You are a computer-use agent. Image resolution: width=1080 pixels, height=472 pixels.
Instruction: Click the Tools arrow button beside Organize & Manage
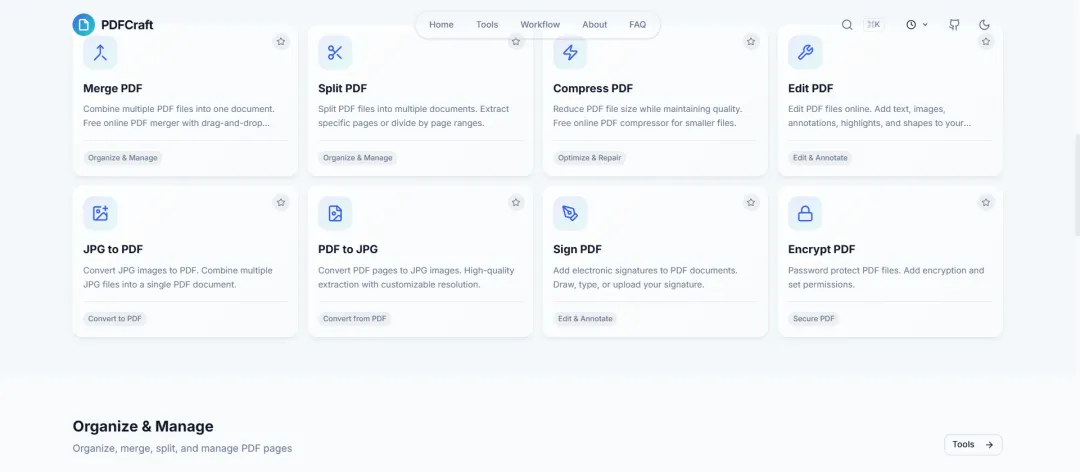(973, 444)
